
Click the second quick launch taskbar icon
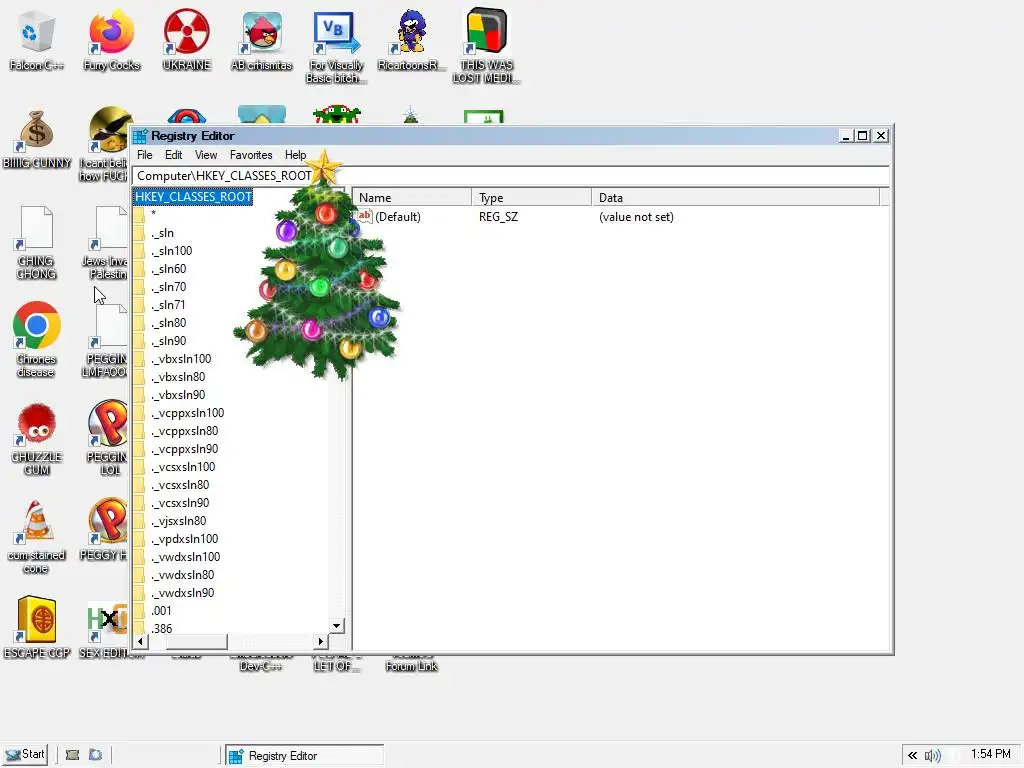pyautogui.click(x=95, y=755)
